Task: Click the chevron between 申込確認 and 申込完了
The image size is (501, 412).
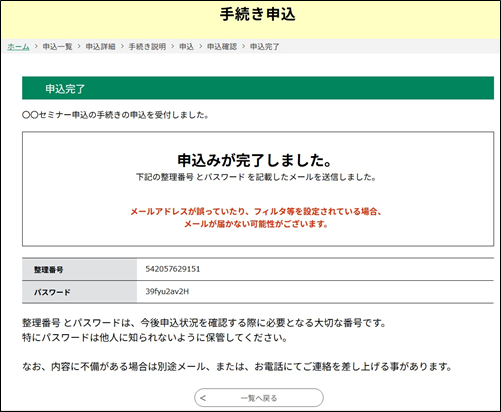Action: click(243, 46)
